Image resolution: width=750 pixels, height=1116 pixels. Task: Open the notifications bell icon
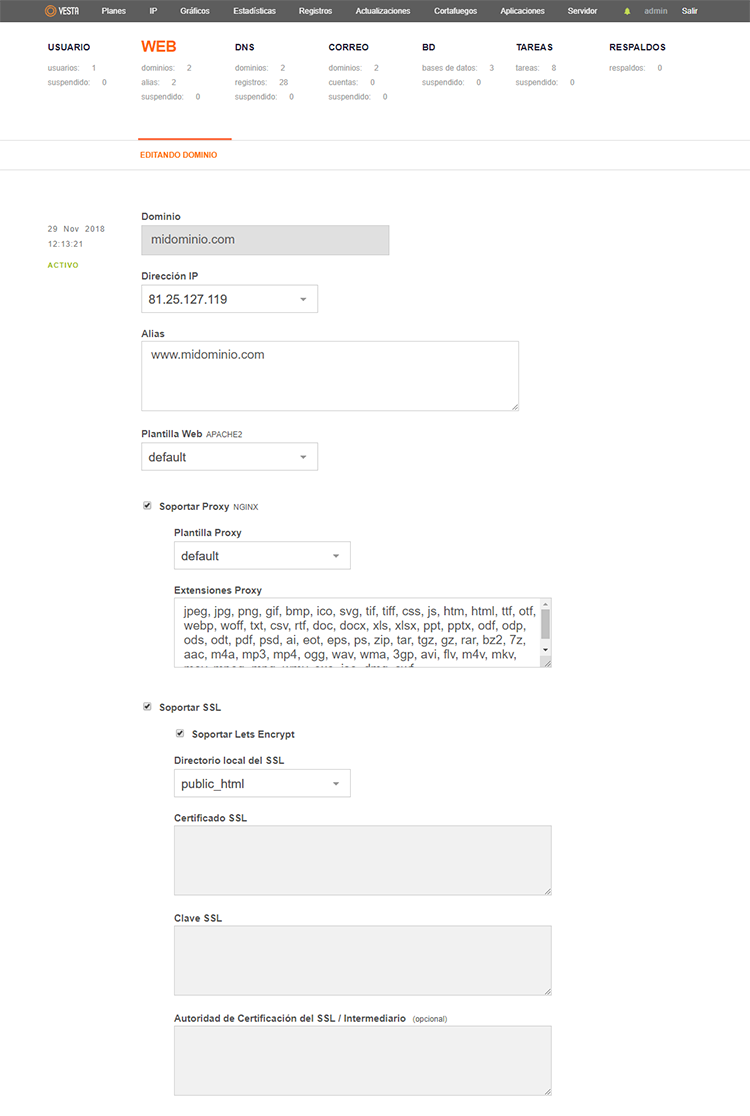[x=627, y=11]
